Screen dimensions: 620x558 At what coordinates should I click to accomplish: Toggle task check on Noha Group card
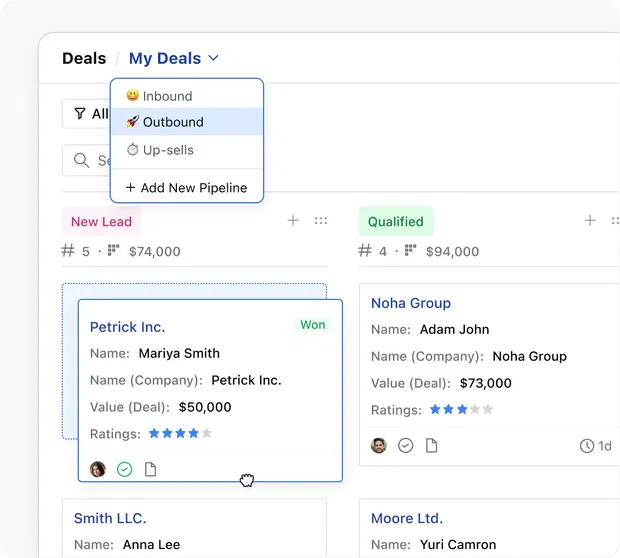(405, 446)
